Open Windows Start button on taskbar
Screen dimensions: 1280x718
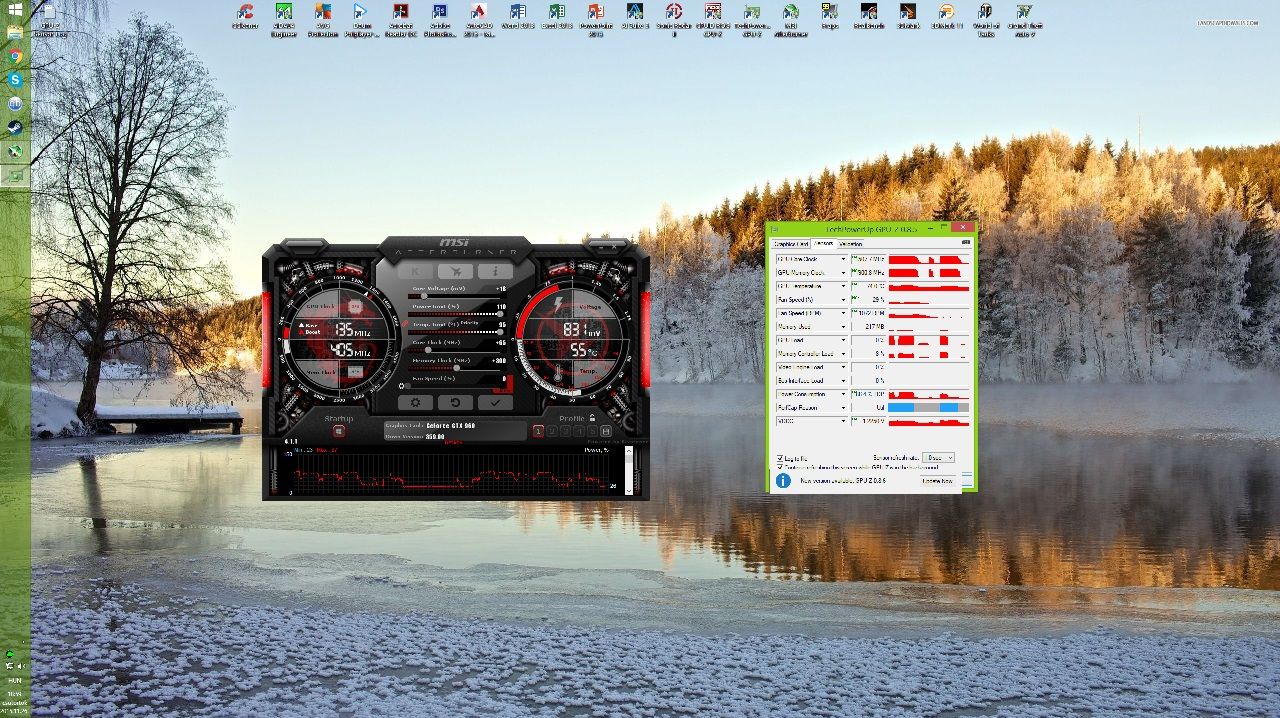[15, 8]
